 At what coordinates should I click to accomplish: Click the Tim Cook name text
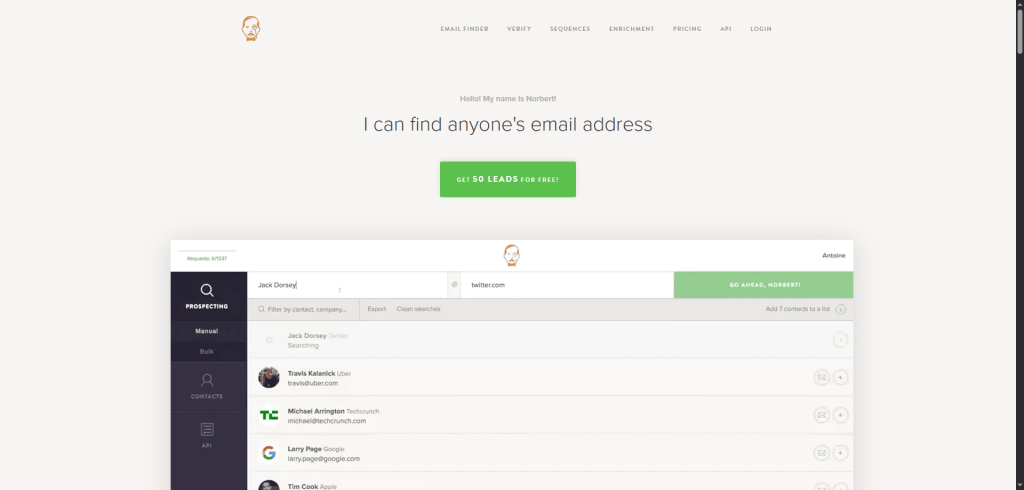tap(302, 487)
